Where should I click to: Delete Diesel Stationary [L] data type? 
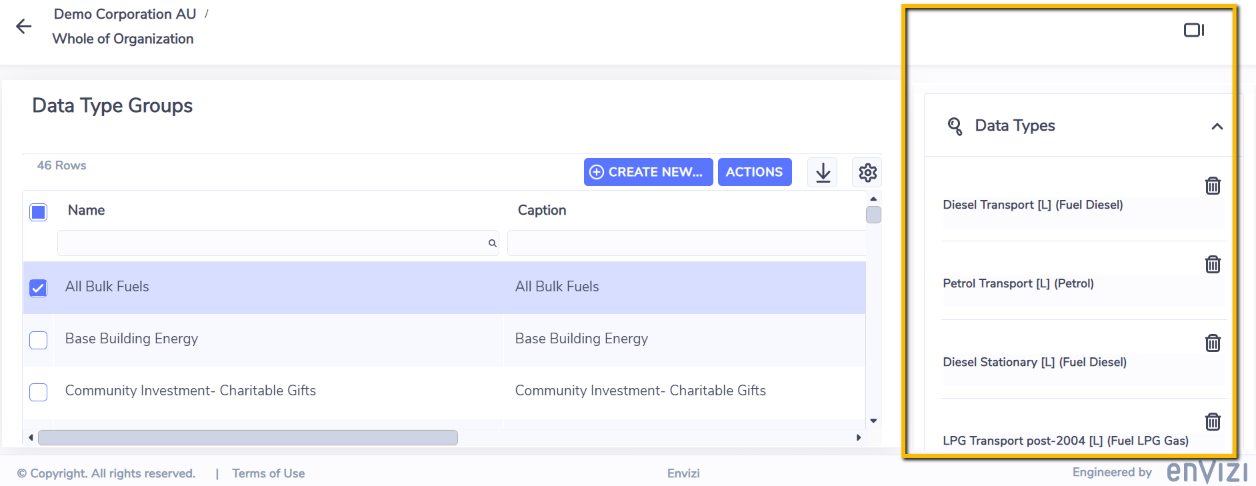click(1212, 343)
